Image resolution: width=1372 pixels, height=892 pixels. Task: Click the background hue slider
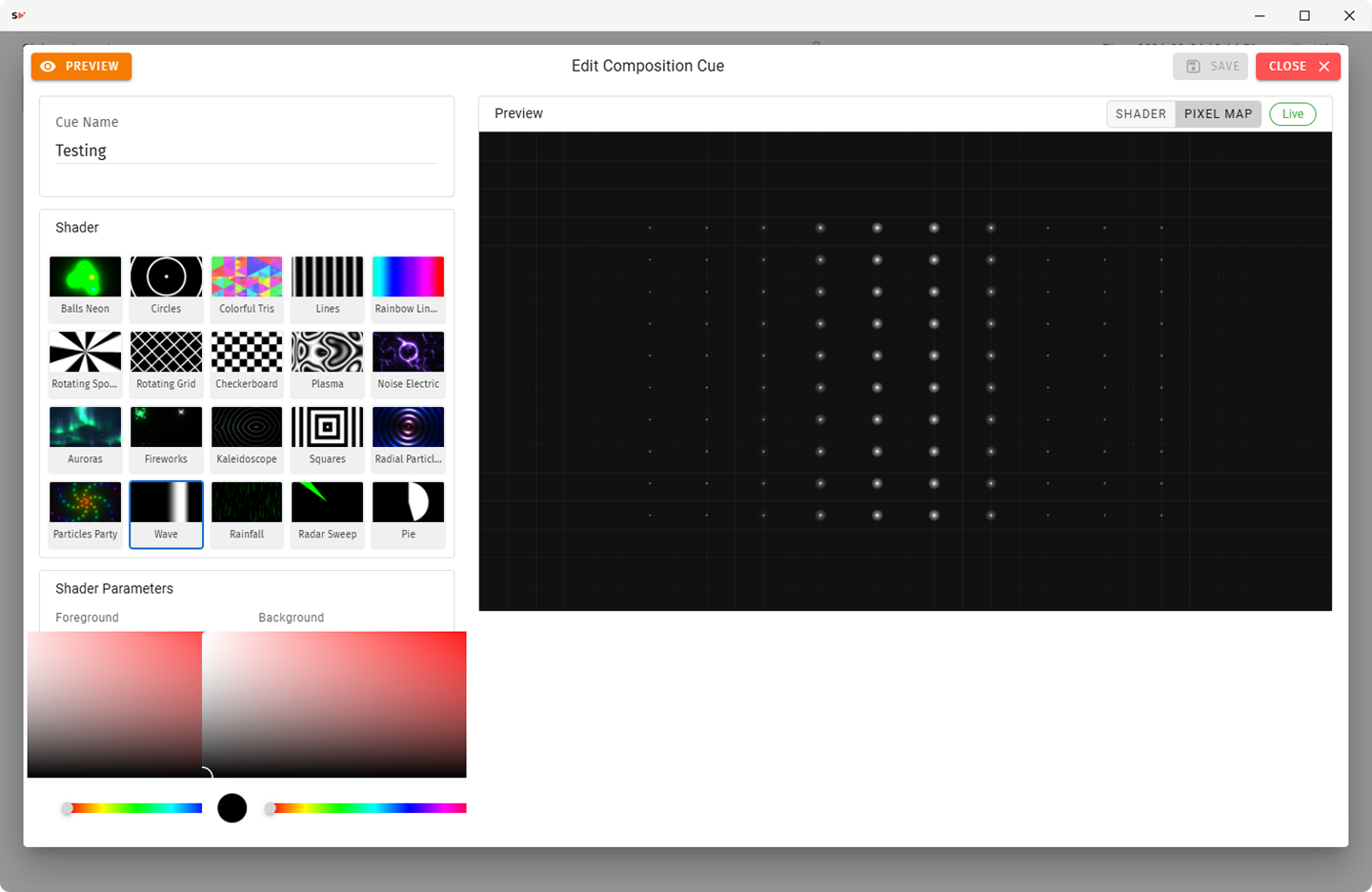(x=367, y=808)
